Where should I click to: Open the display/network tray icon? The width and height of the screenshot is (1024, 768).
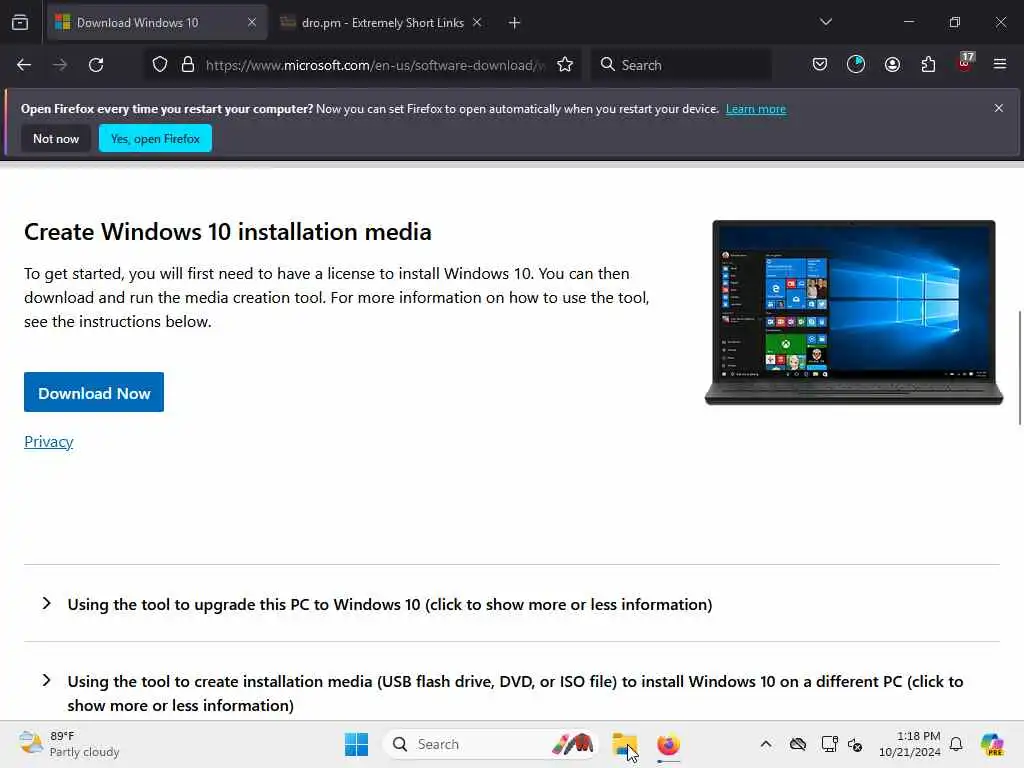coord(829,744)
